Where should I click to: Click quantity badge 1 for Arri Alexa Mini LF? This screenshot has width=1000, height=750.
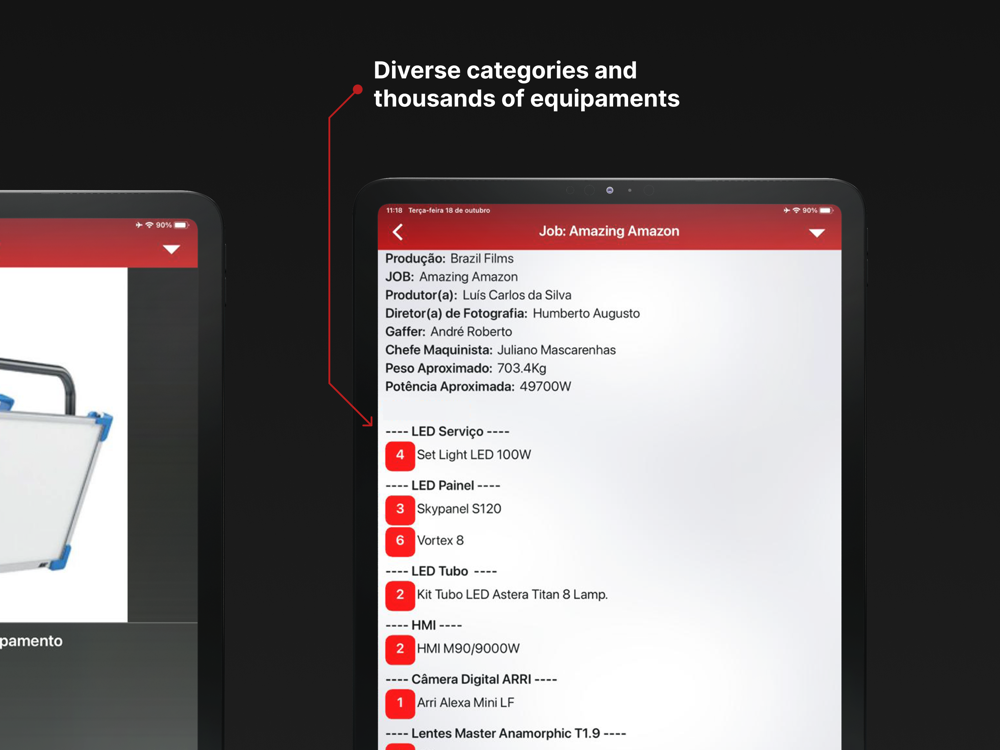[x=400, y=703]
